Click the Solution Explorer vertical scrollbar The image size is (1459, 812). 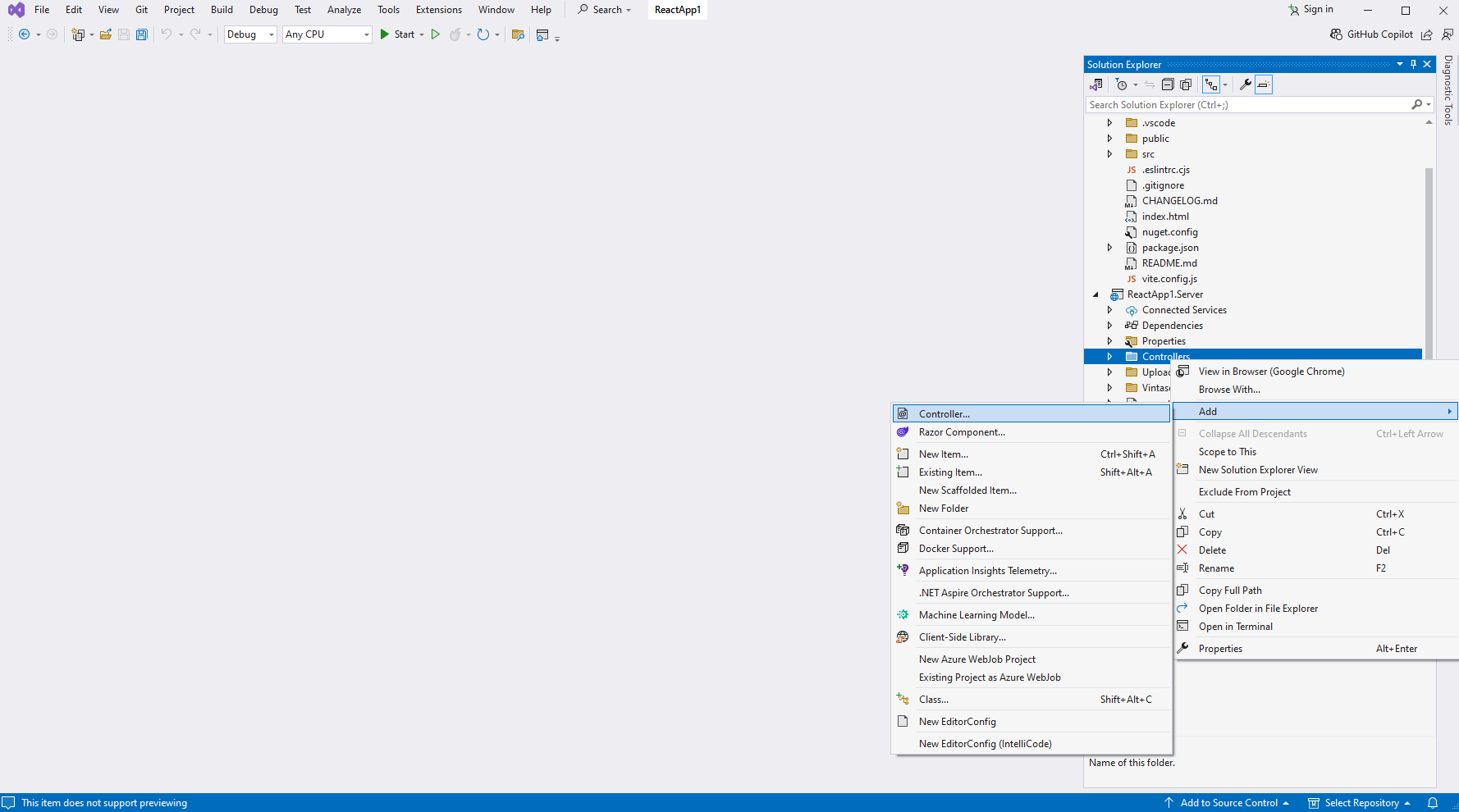(1429, 246)
